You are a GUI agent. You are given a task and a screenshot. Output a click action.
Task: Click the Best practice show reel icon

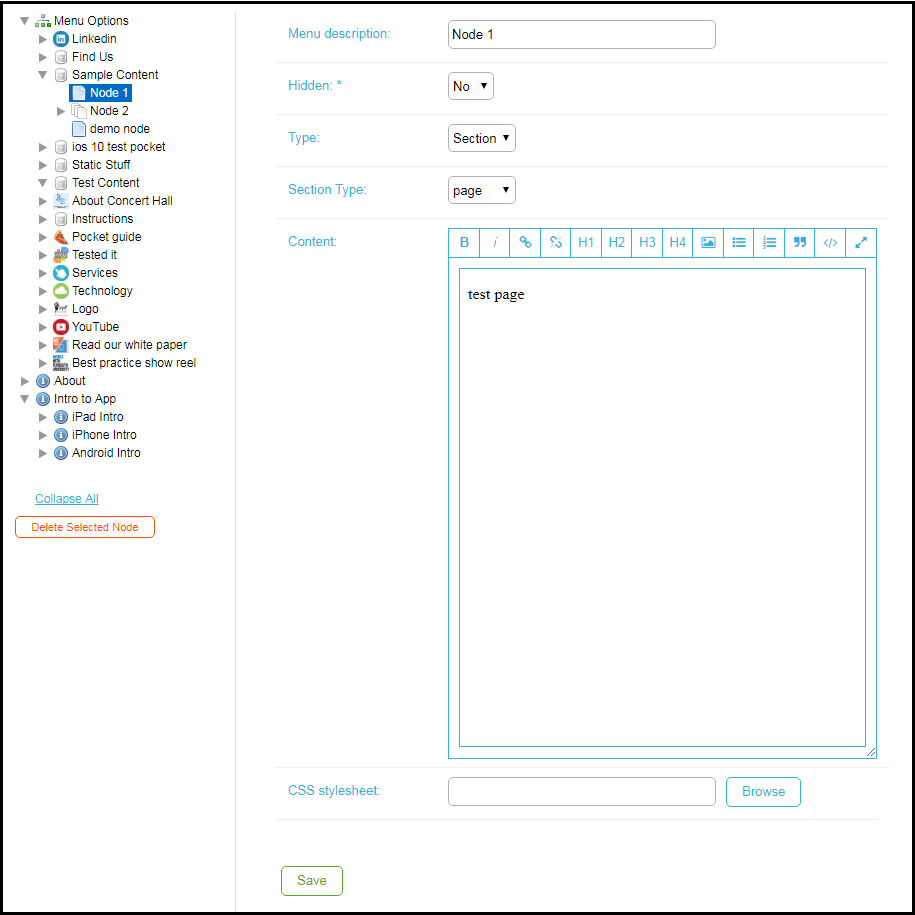(x=61, y=363)
